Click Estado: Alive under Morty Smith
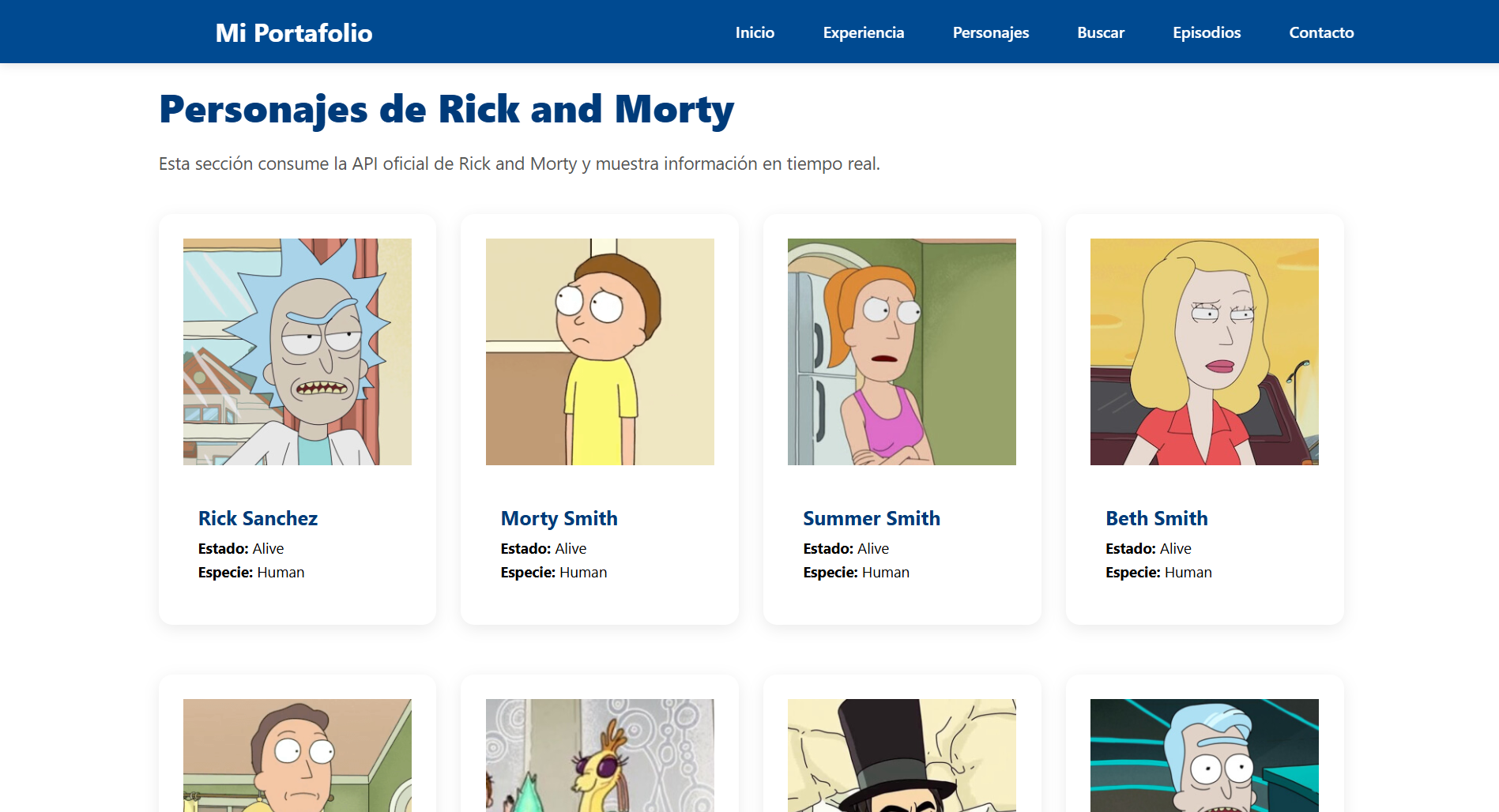Screen dimensions: 1499x812 [544, 548]
